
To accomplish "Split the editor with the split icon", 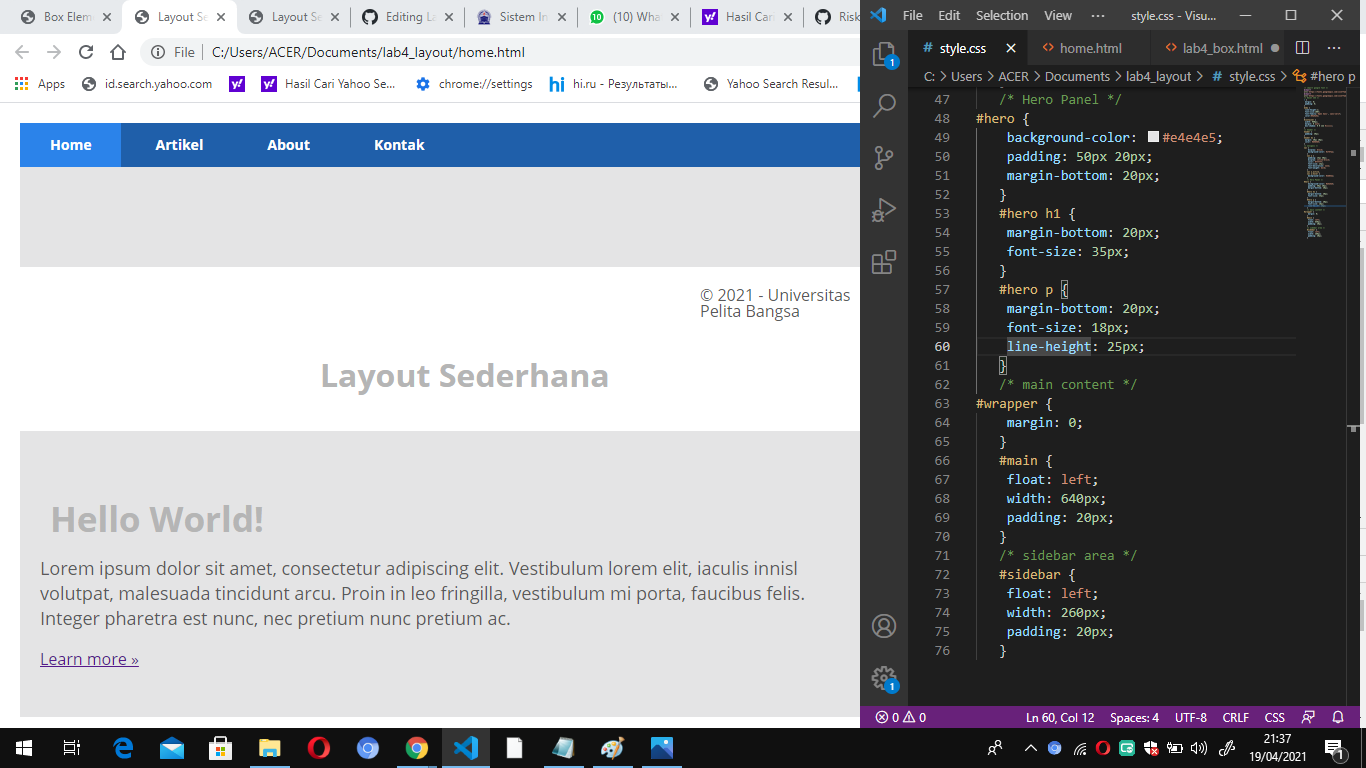I will tap(1301, 47).
